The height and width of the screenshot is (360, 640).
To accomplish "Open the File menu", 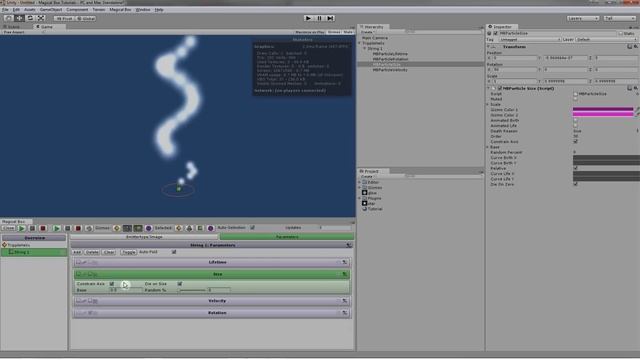I will tap(5, 9).
